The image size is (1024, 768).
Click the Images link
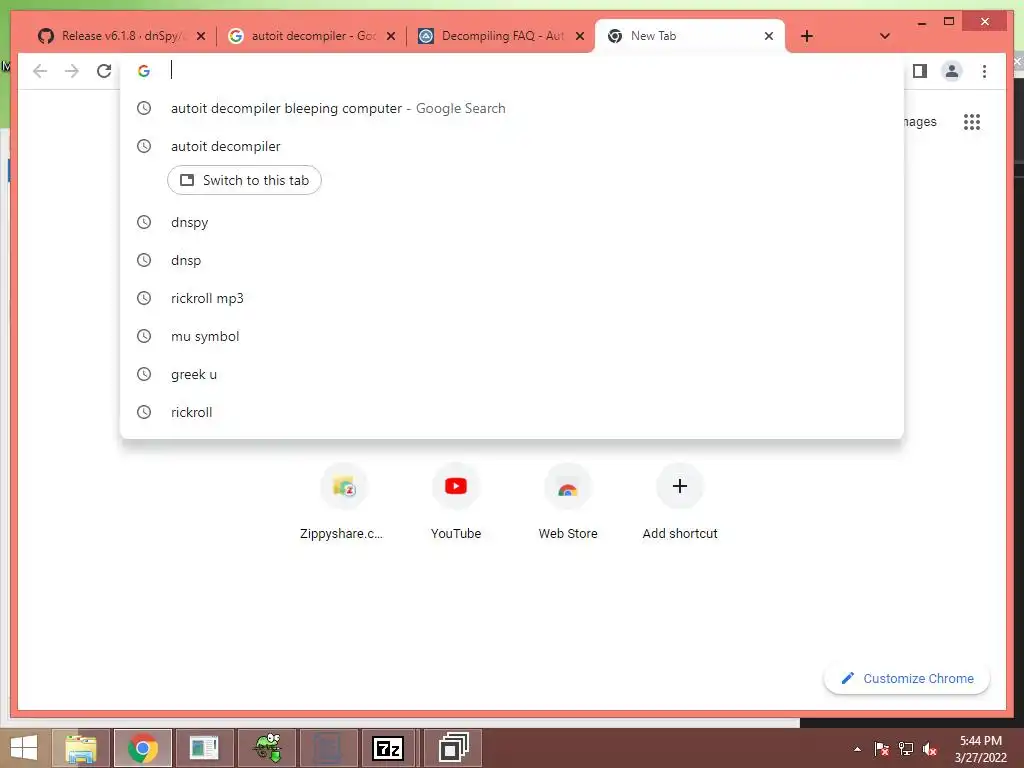920,121
